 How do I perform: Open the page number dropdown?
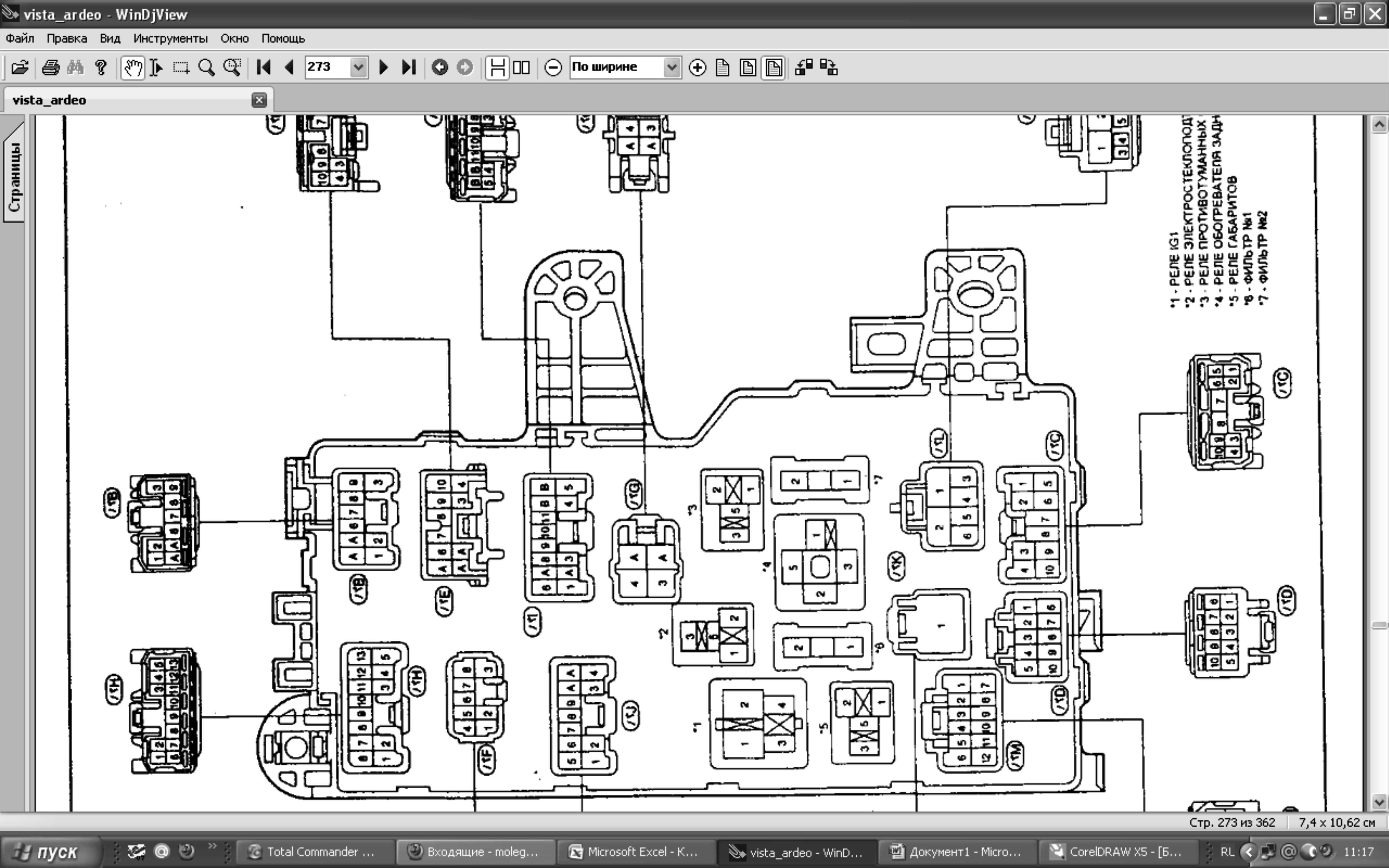point(358,68)
